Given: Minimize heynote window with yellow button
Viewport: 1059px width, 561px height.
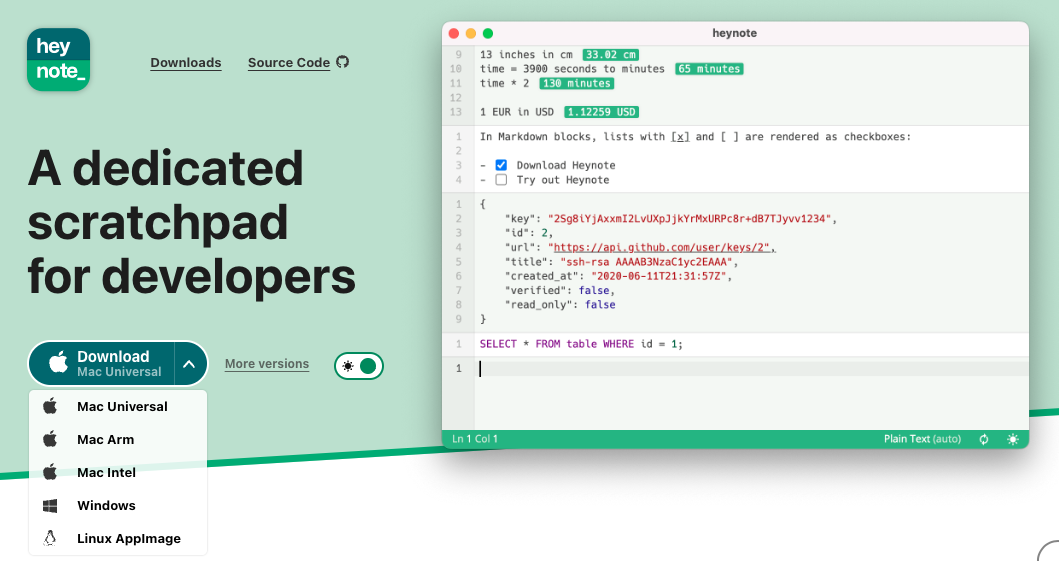Looking at the screenshot, I should [471, 33].
